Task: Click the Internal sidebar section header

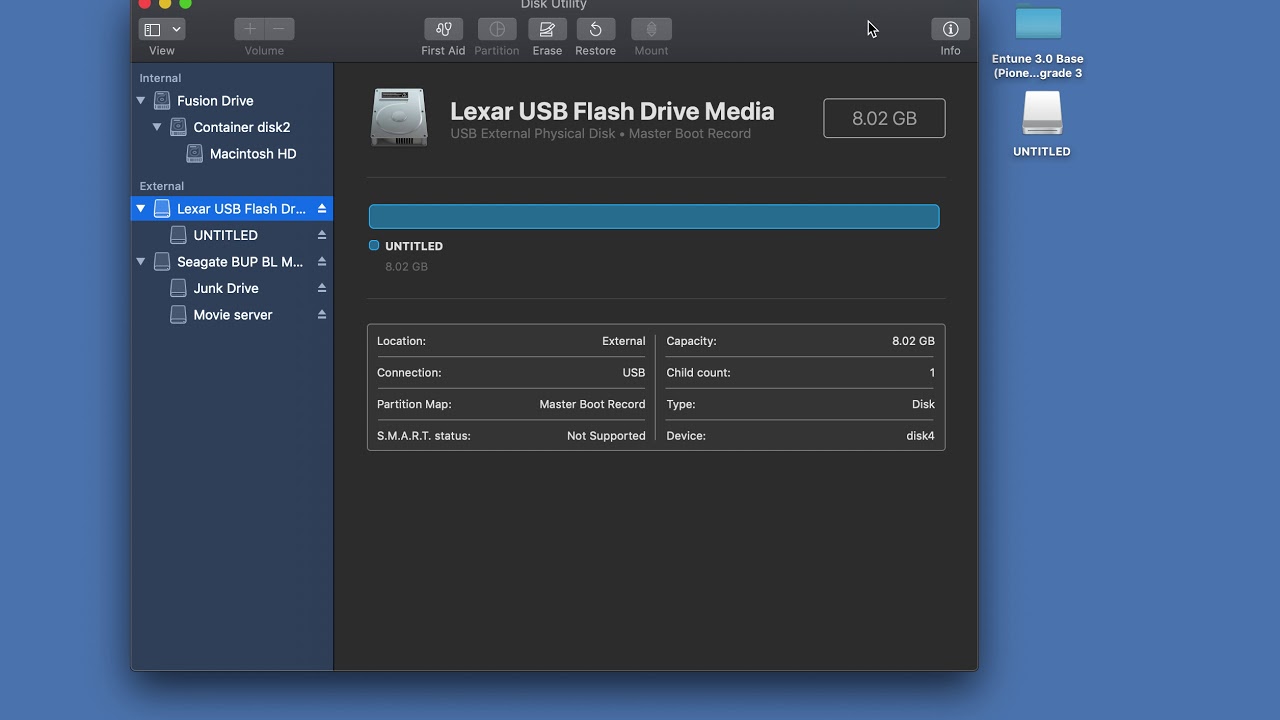Action: coord(160,78)
